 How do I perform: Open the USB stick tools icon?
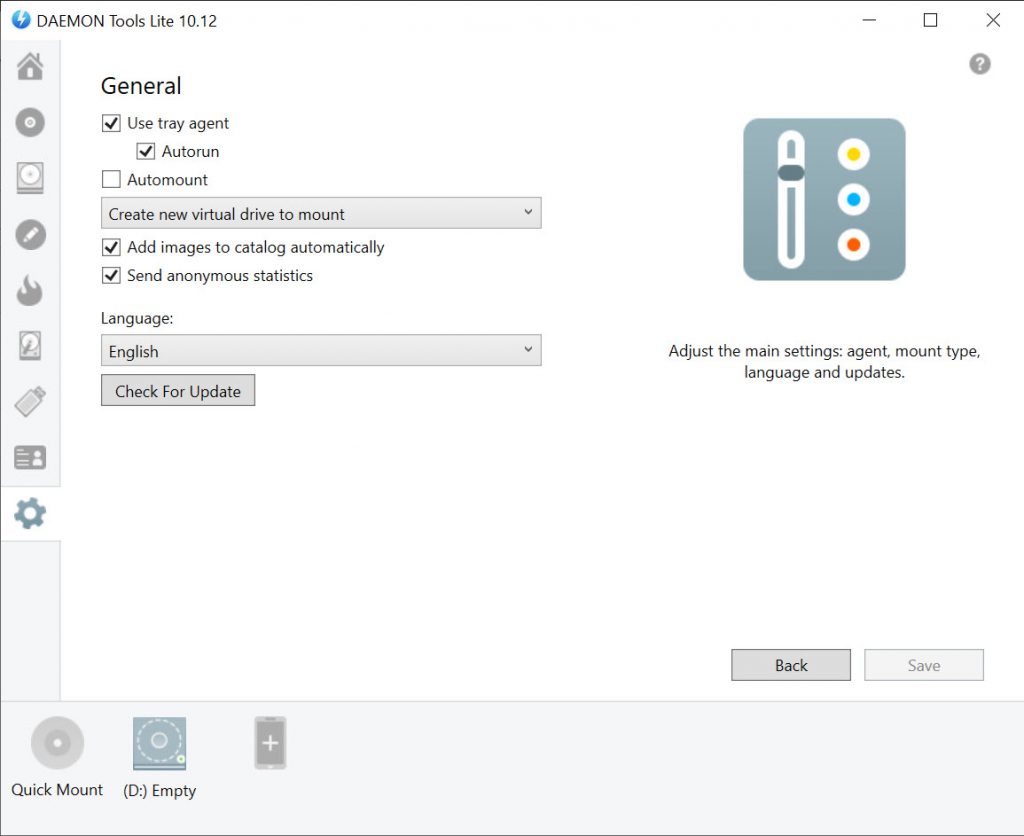point(30,402)
